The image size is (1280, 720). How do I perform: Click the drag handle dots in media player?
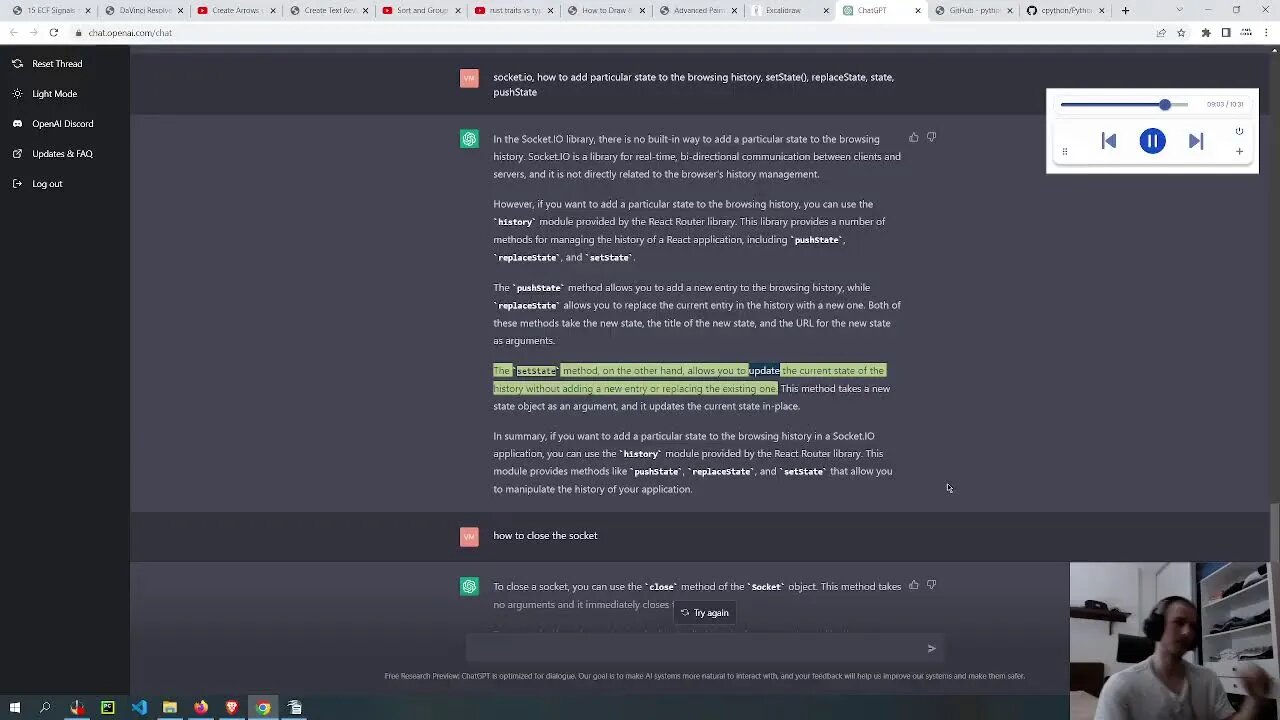(1064, 152)
